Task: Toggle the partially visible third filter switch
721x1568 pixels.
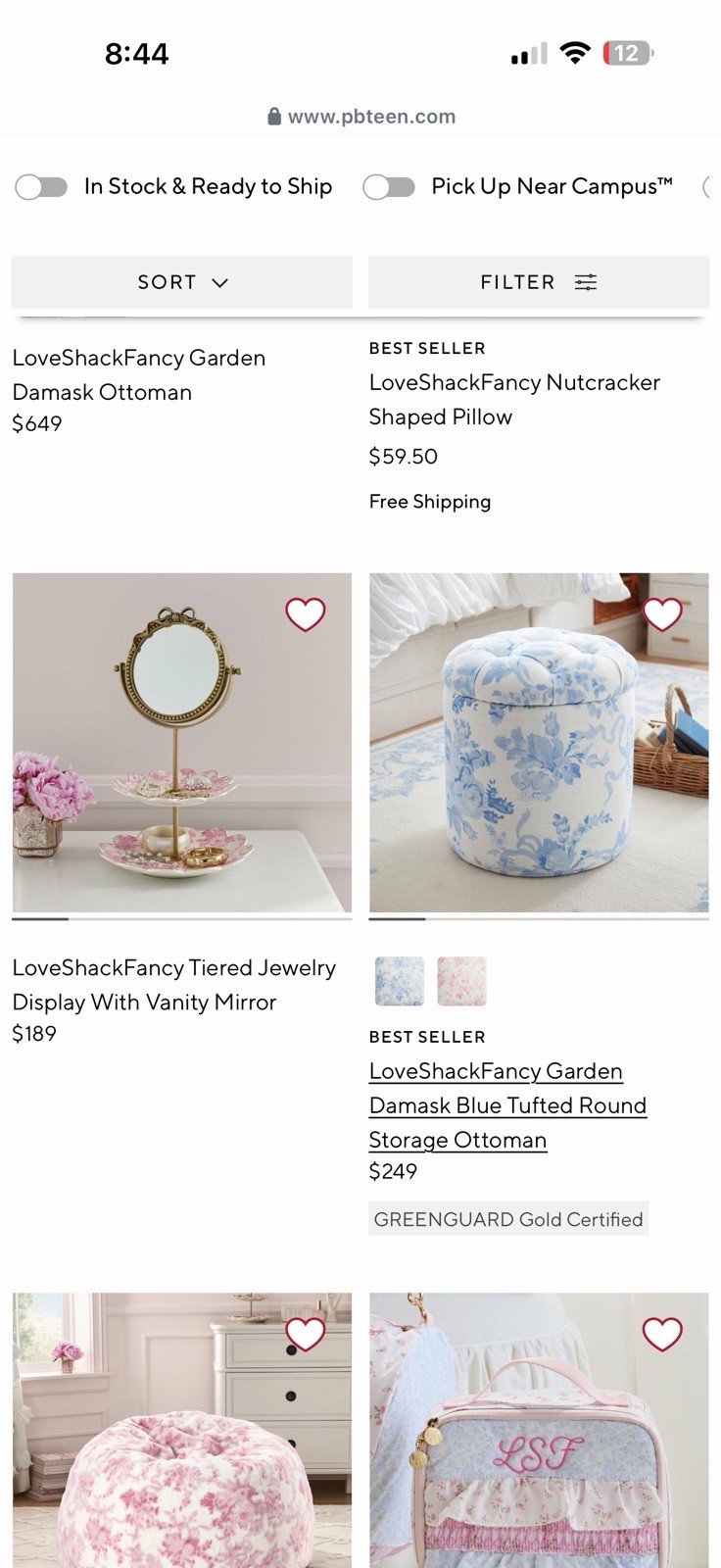Action: click(x=710, y=186)
